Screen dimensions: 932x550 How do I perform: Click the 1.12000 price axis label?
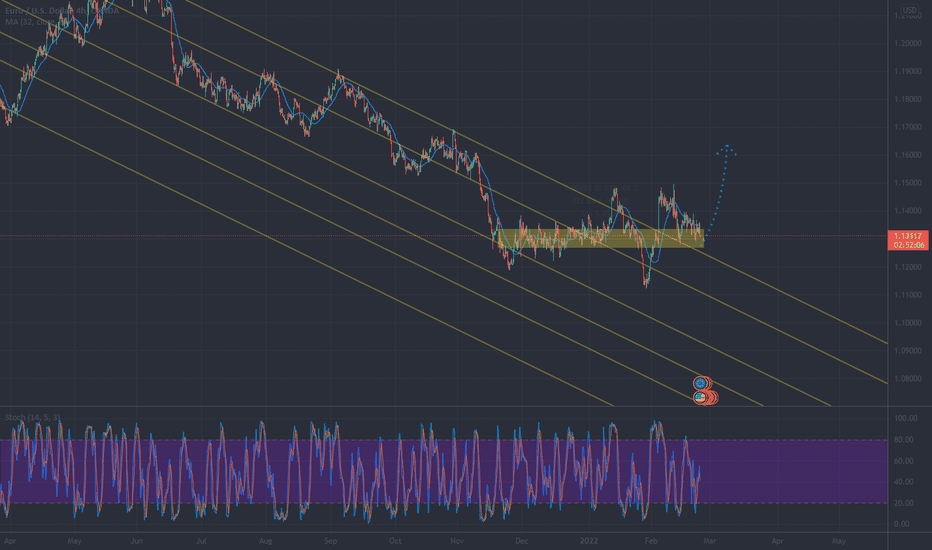coord(908,267)
